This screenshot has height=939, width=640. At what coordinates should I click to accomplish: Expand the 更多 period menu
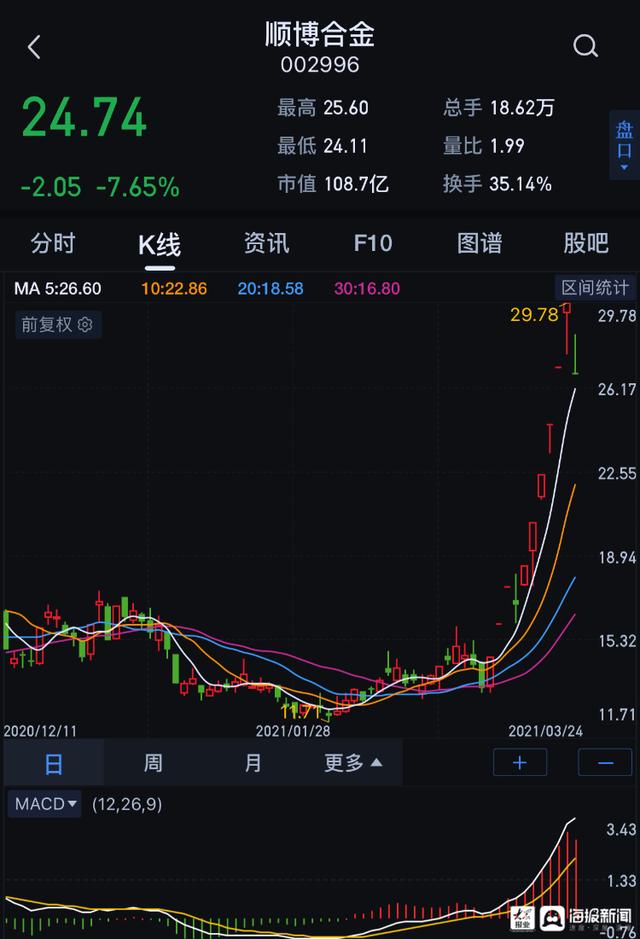(x=353, y=763)
